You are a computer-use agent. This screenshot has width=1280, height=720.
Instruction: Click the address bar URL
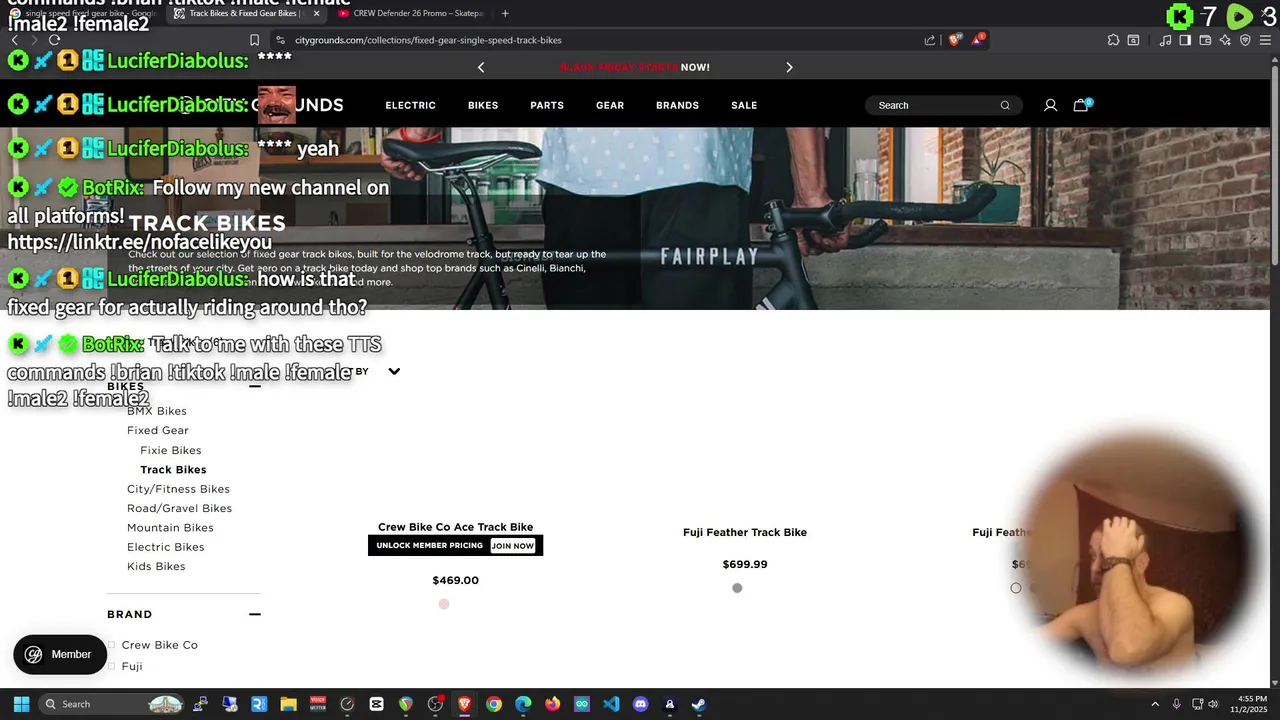click(428, 40)
